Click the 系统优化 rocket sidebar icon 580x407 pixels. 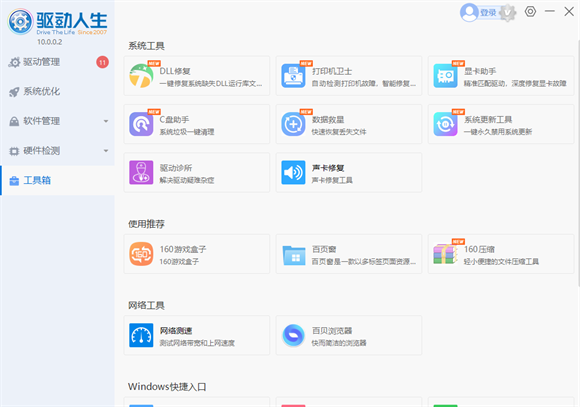(14, 92)
